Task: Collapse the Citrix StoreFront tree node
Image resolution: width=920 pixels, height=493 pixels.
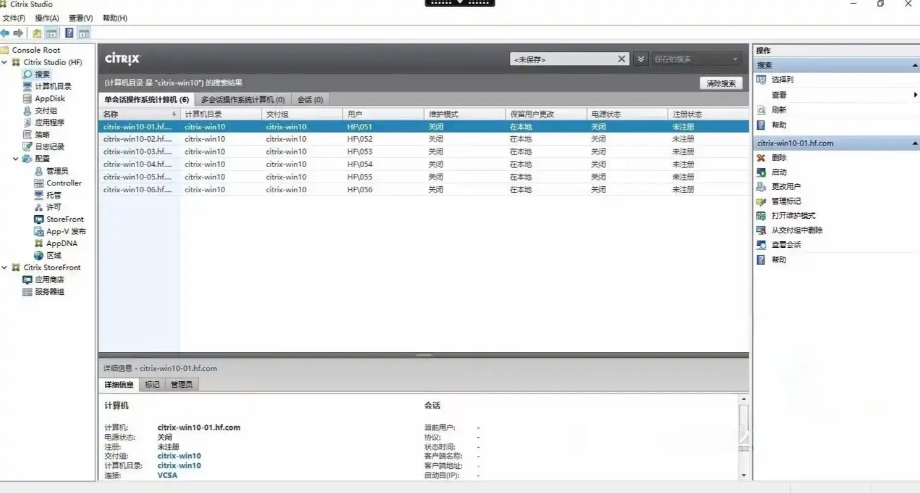Action: click(x=5, y=267)
